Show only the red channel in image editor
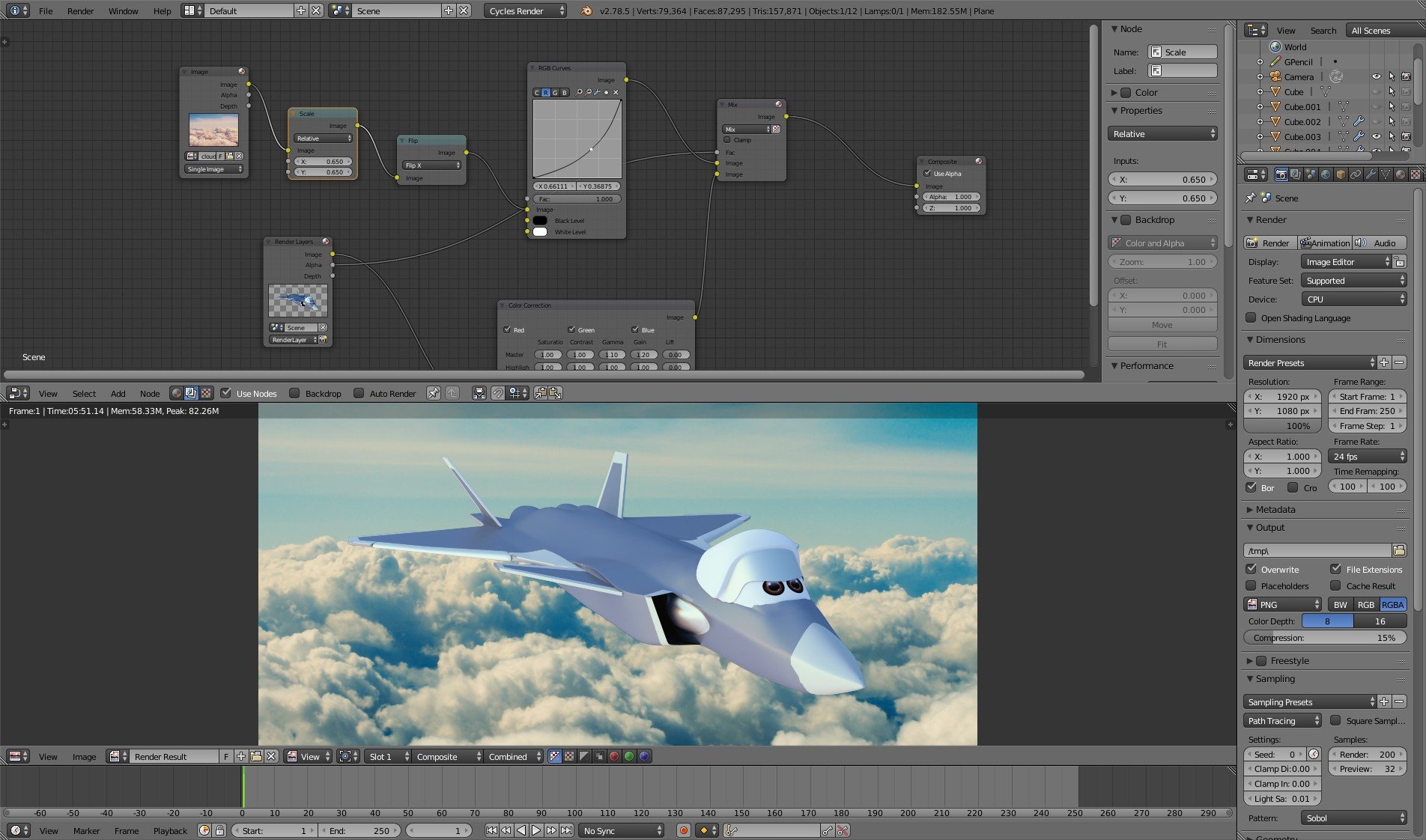Viewport: 1426px width, 840px height. [614, 756]
